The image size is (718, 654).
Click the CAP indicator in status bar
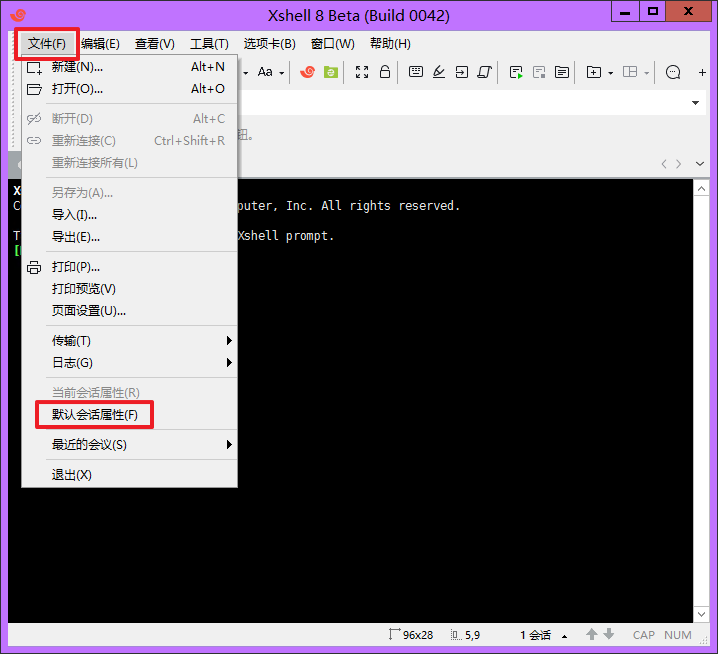click(644, 635)
